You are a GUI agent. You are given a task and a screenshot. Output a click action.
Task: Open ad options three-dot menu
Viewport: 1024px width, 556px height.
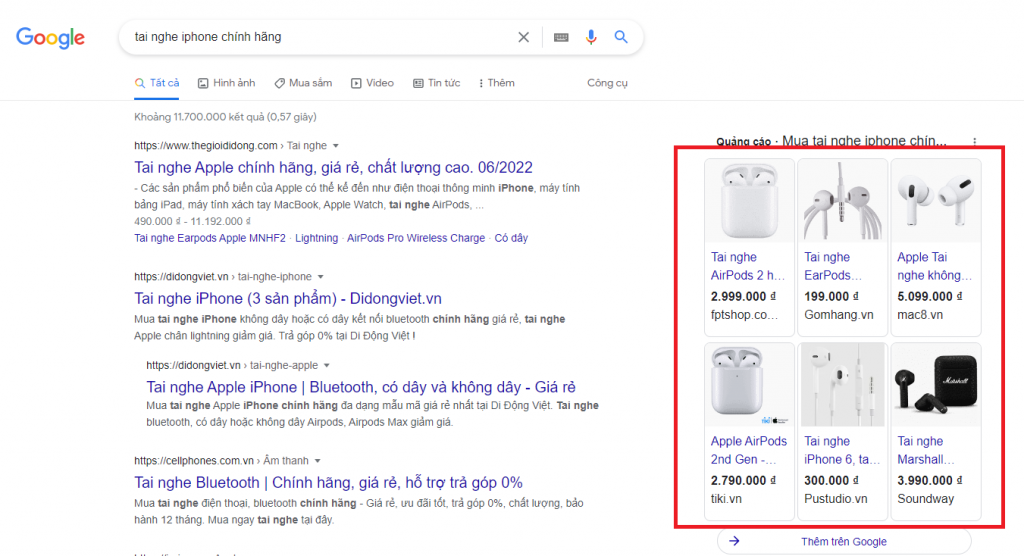click(x=974, y=142)
